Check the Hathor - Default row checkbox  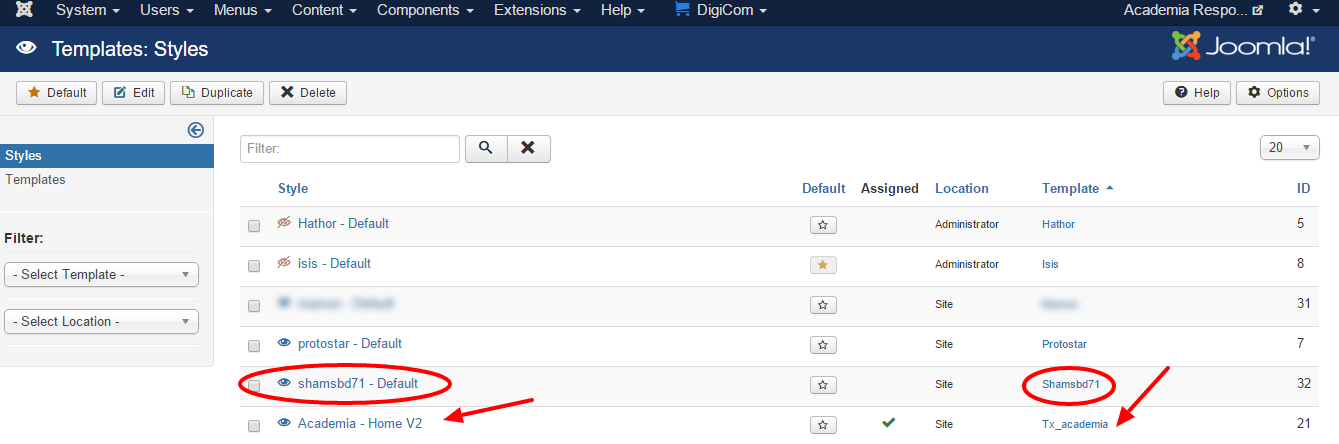coord(254,226)
